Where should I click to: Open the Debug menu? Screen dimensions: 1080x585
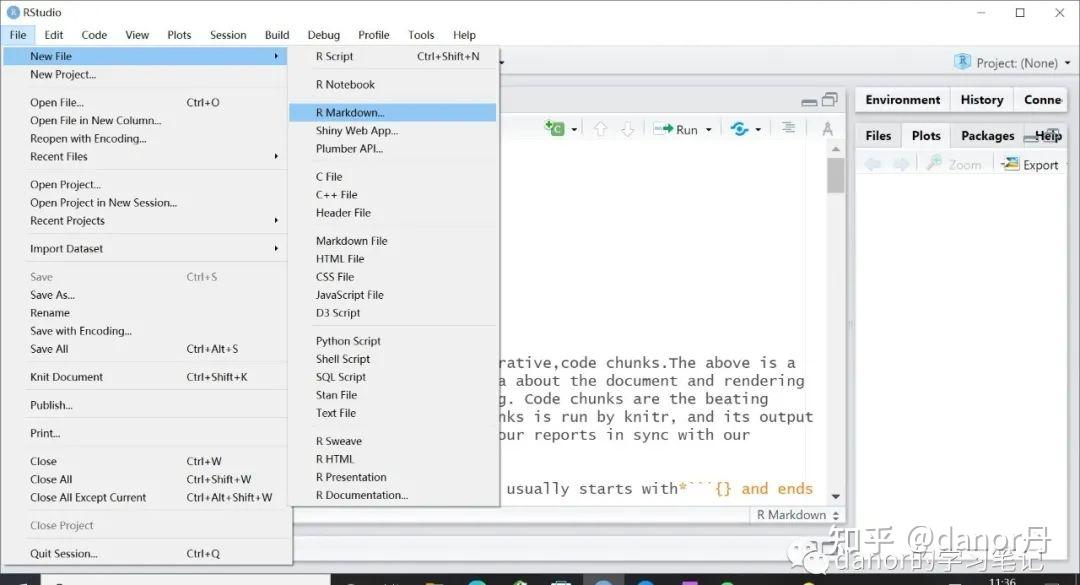click(x=323, y=34)
